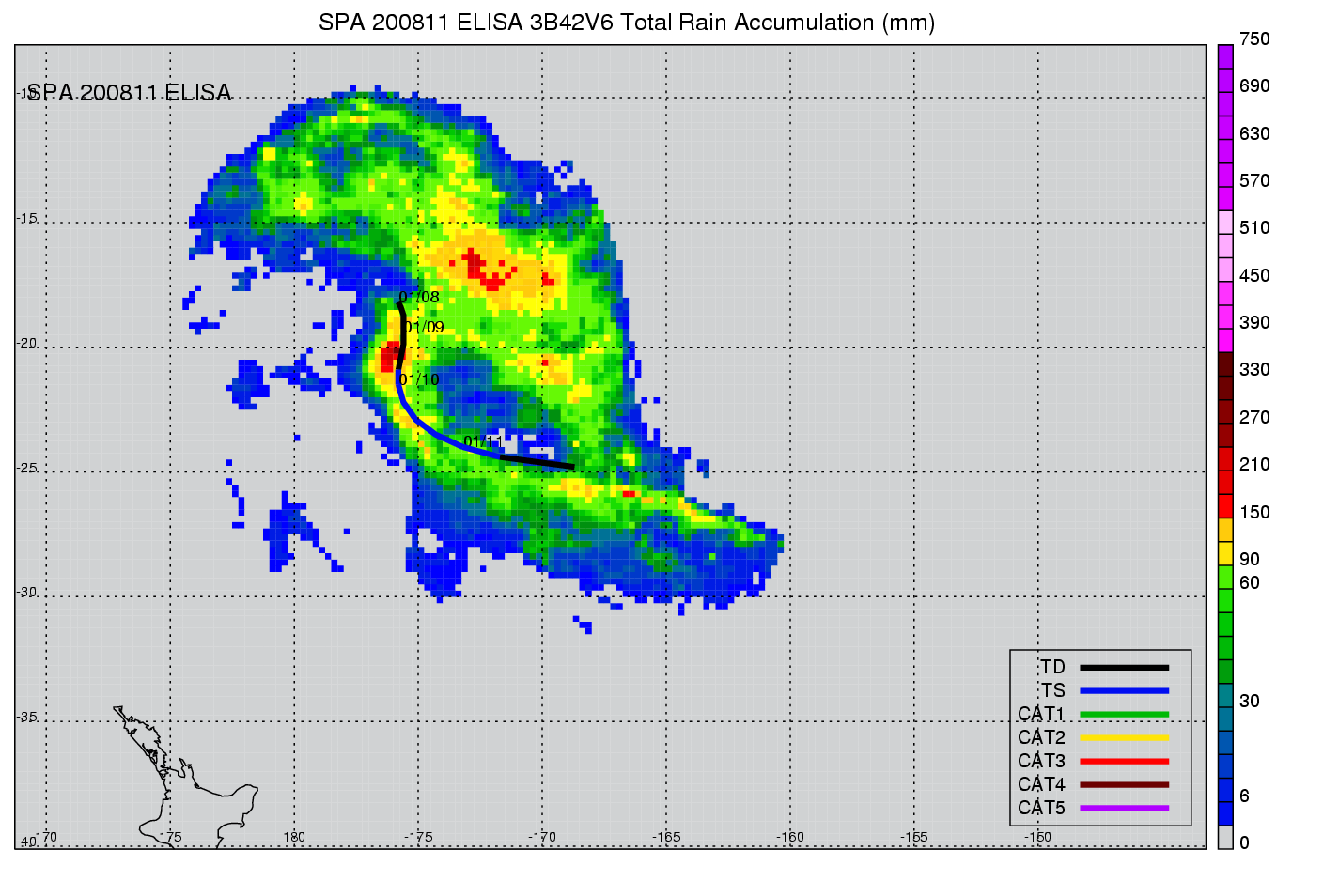The image size is (1339, 896).
Task: Click the 01/08 track date label
Action: coord(420,298)
